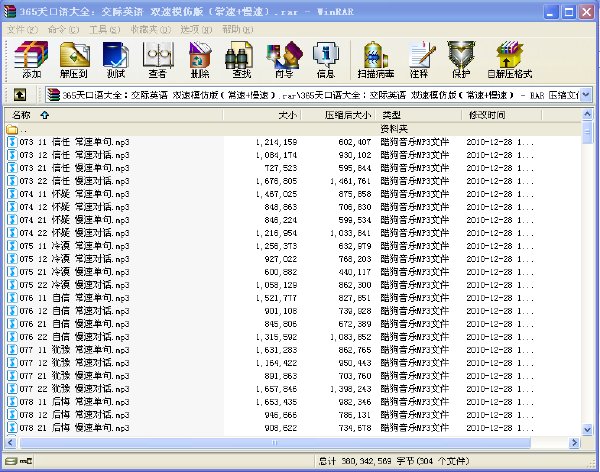Sort by the 压缩后大小 column header
This screenshot has width=600, height=472.
(x=339, y=115)
